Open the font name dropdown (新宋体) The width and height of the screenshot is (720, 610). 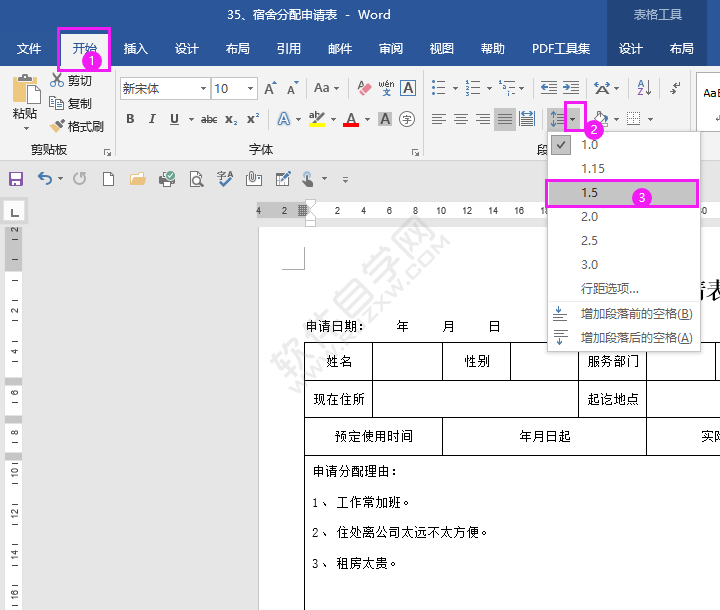click(203, 88)
